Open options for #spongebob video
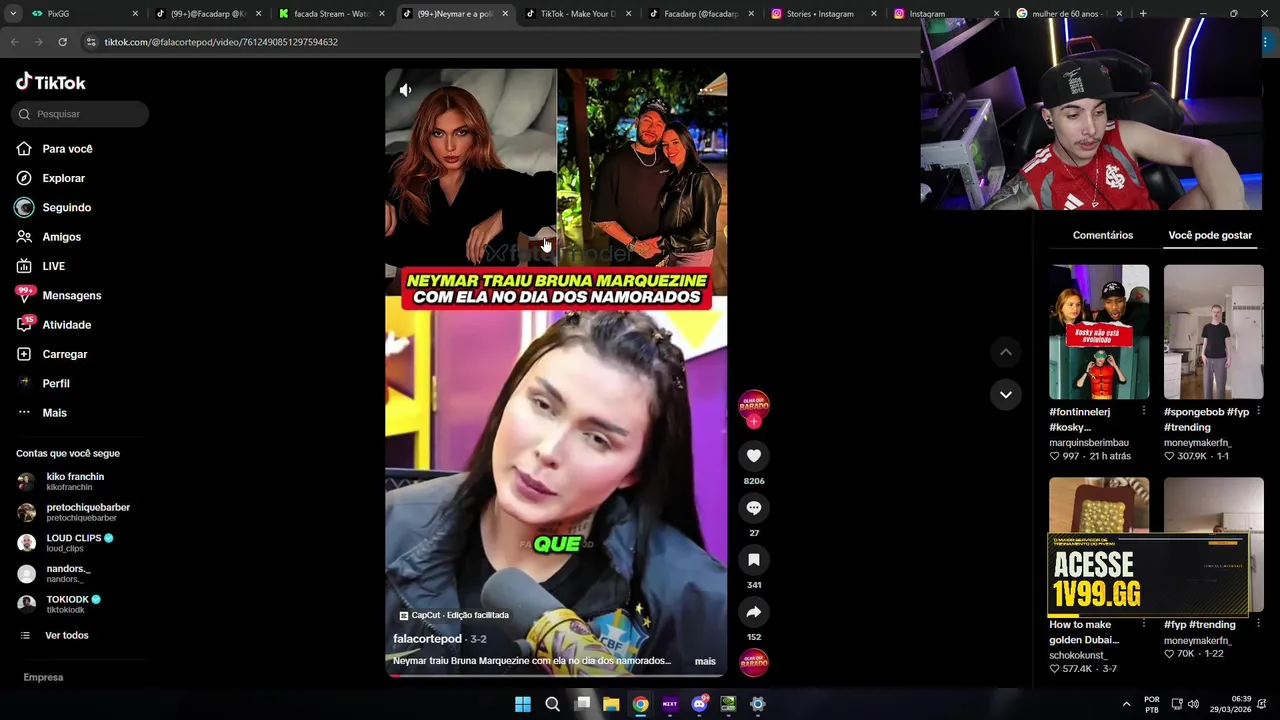The image size is (1280, 720). 1258,411
